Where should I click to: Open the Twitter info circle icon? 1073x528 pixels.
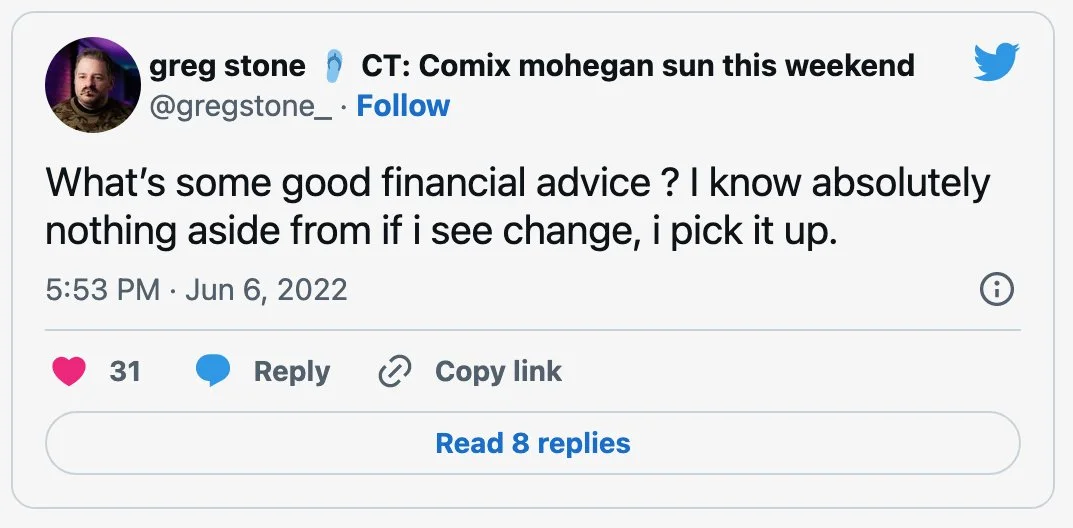pos(997,291)
